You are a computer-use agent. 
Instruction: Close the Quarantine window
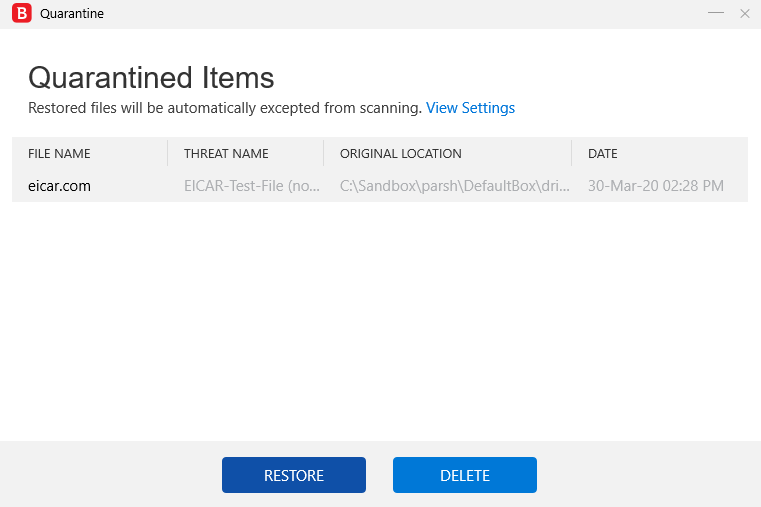click(x=744, y=13)
